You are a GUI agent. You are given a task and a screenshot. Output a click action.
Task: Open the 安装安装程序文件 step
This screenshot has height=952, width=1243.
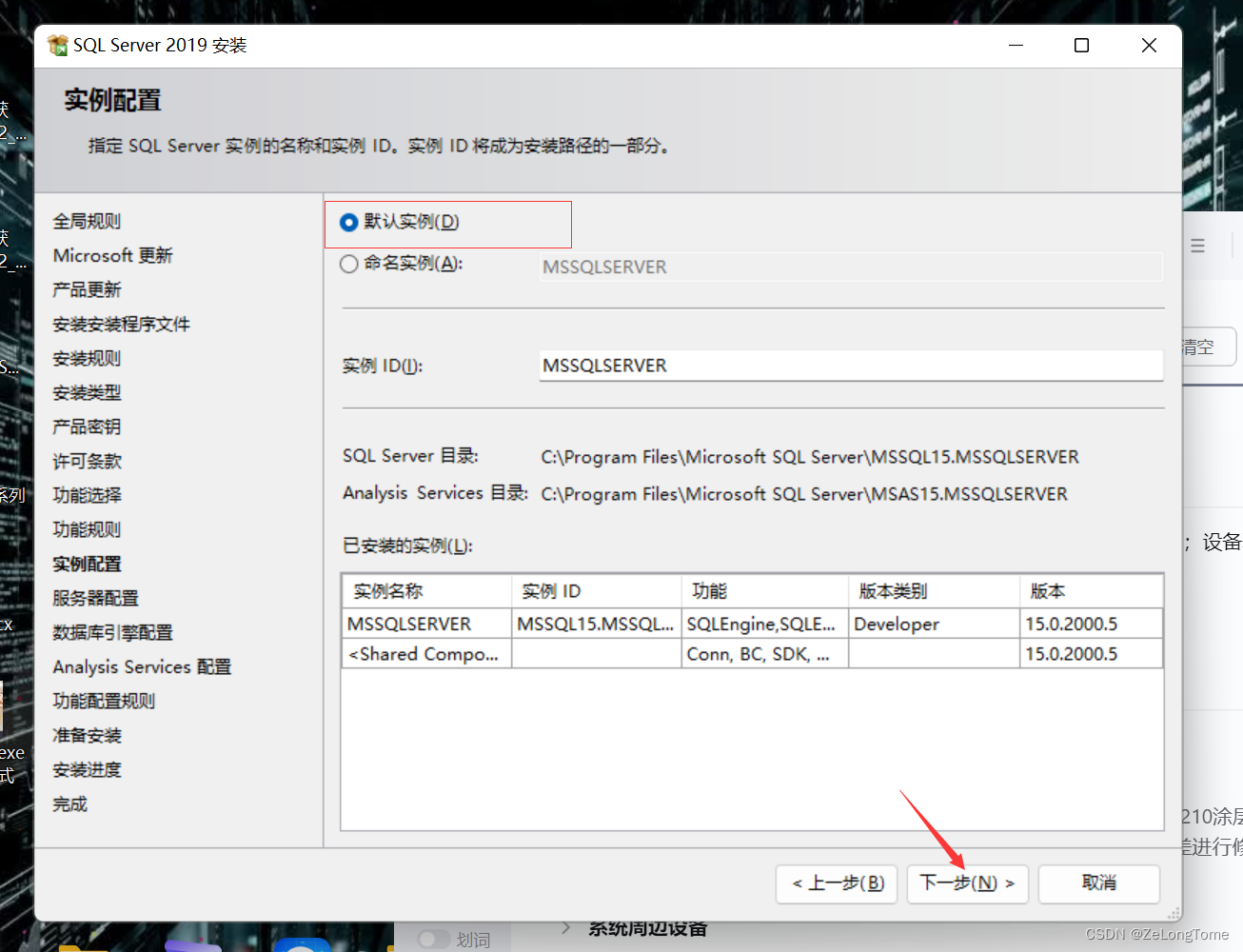tap(121, 324)
